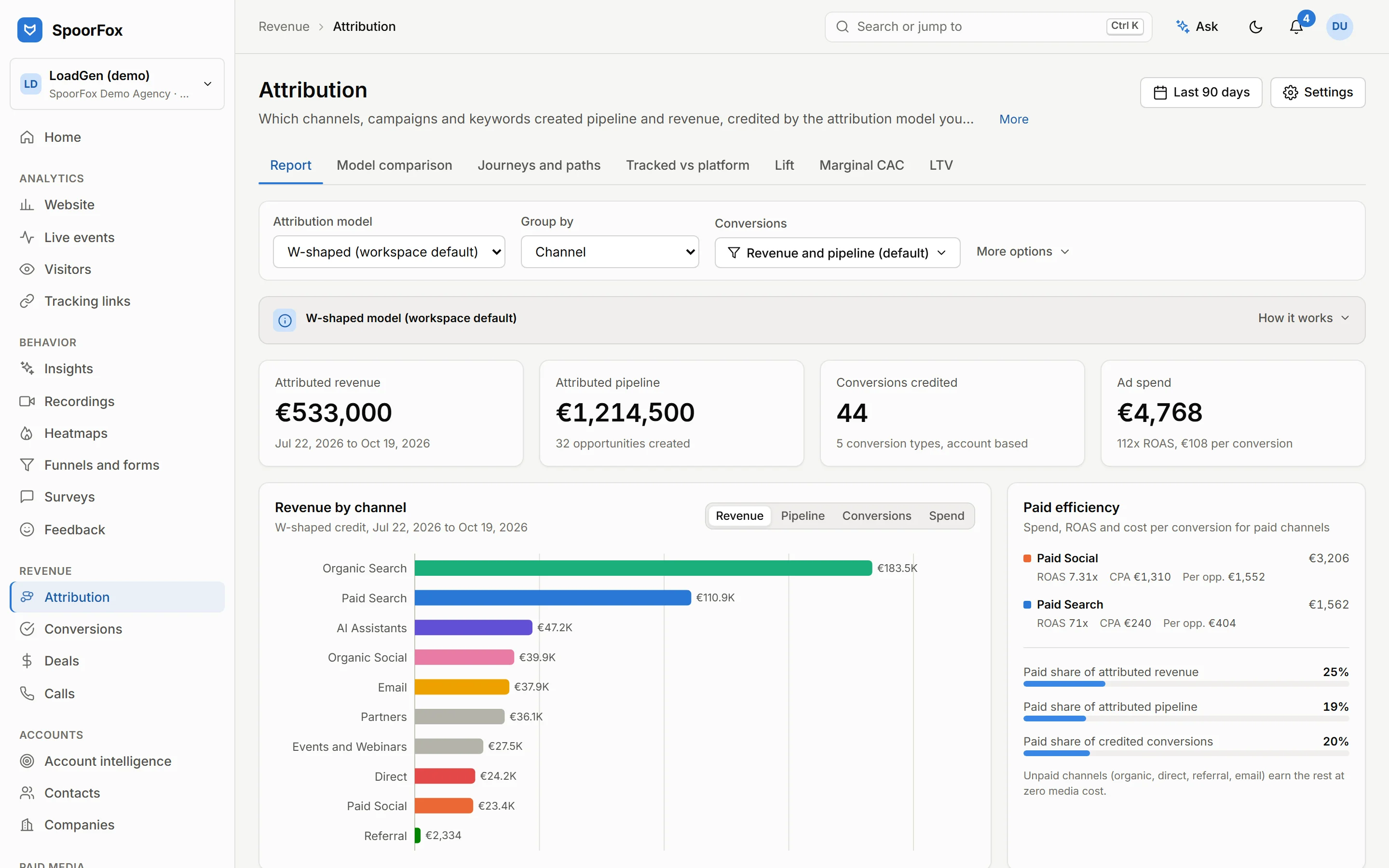The height and width of the screenshot is (868, 1389).
Task: Open the Last 90 days date picker
Action: (1201, 93)
